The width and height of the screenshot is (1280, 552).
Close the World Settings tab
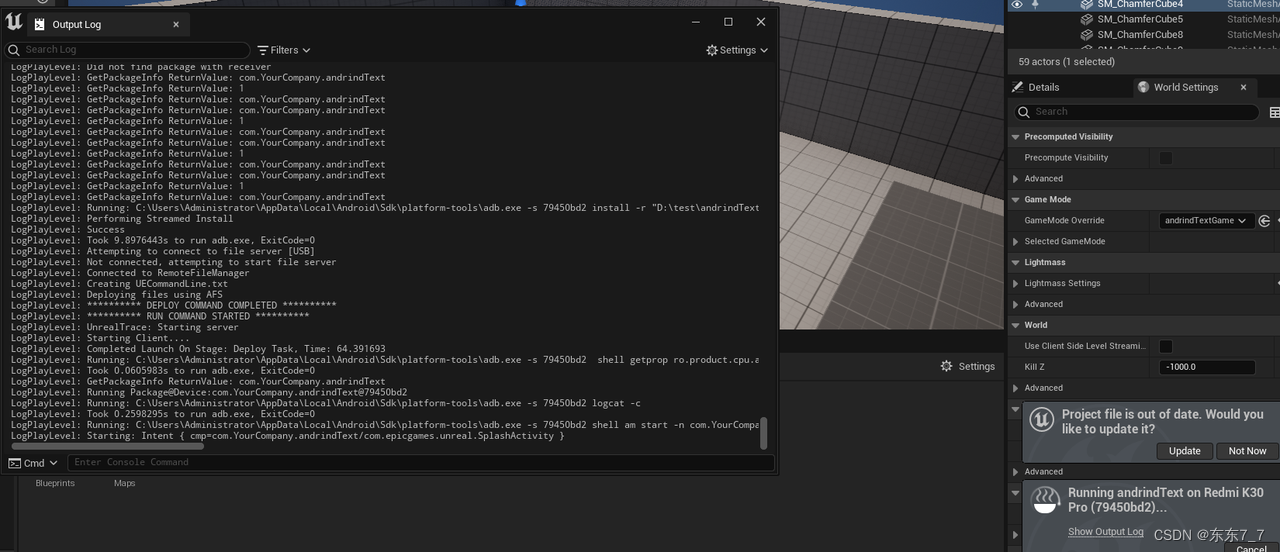coord(1244,87)
